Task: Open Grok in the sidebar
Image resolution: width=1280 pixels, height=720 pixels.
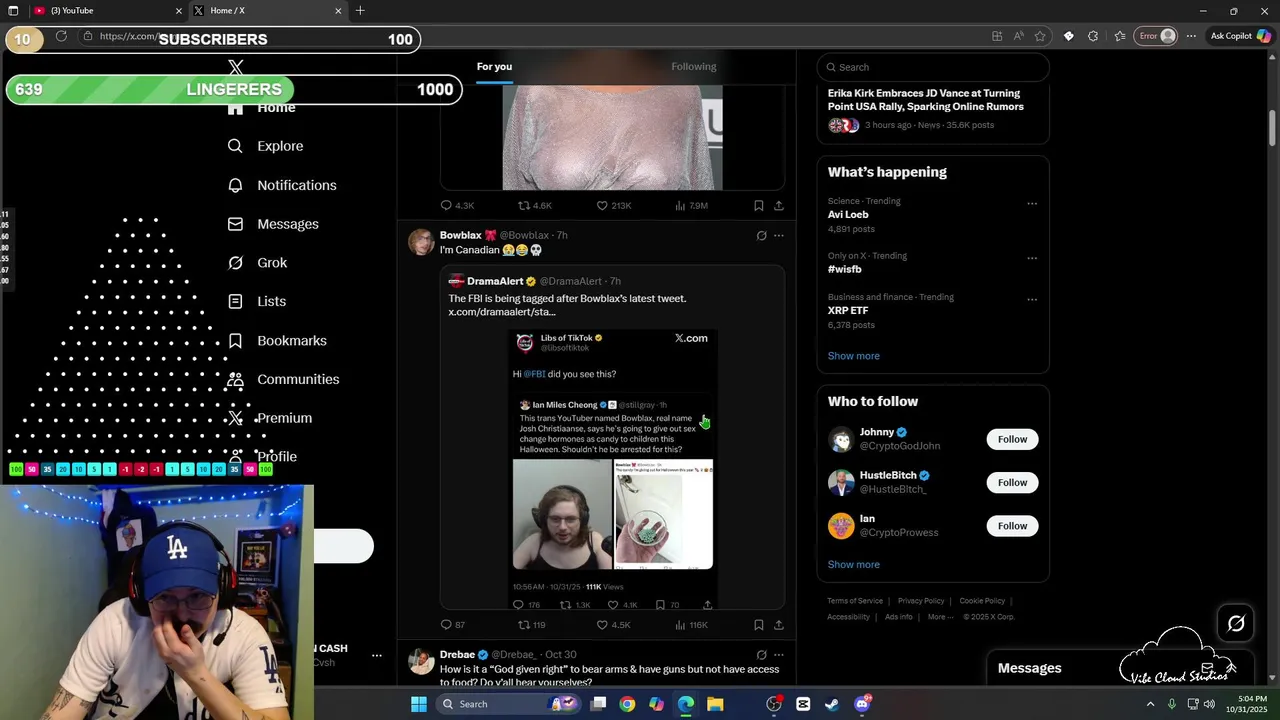Action: click(257, 263)
